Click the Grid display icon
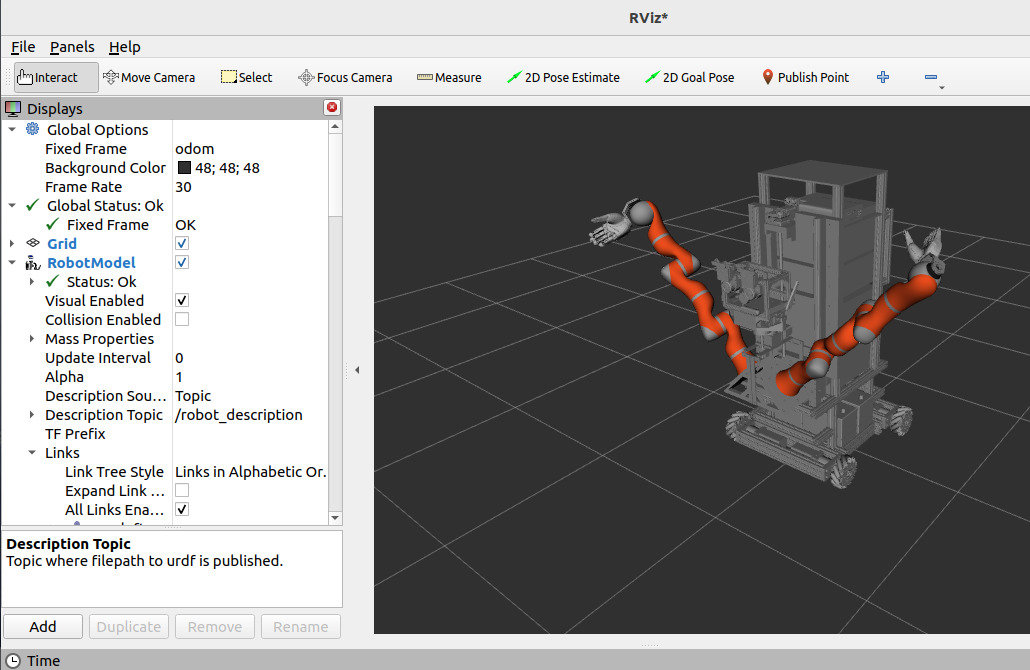Screen dimensions: 1030x670 click(32, 243)
